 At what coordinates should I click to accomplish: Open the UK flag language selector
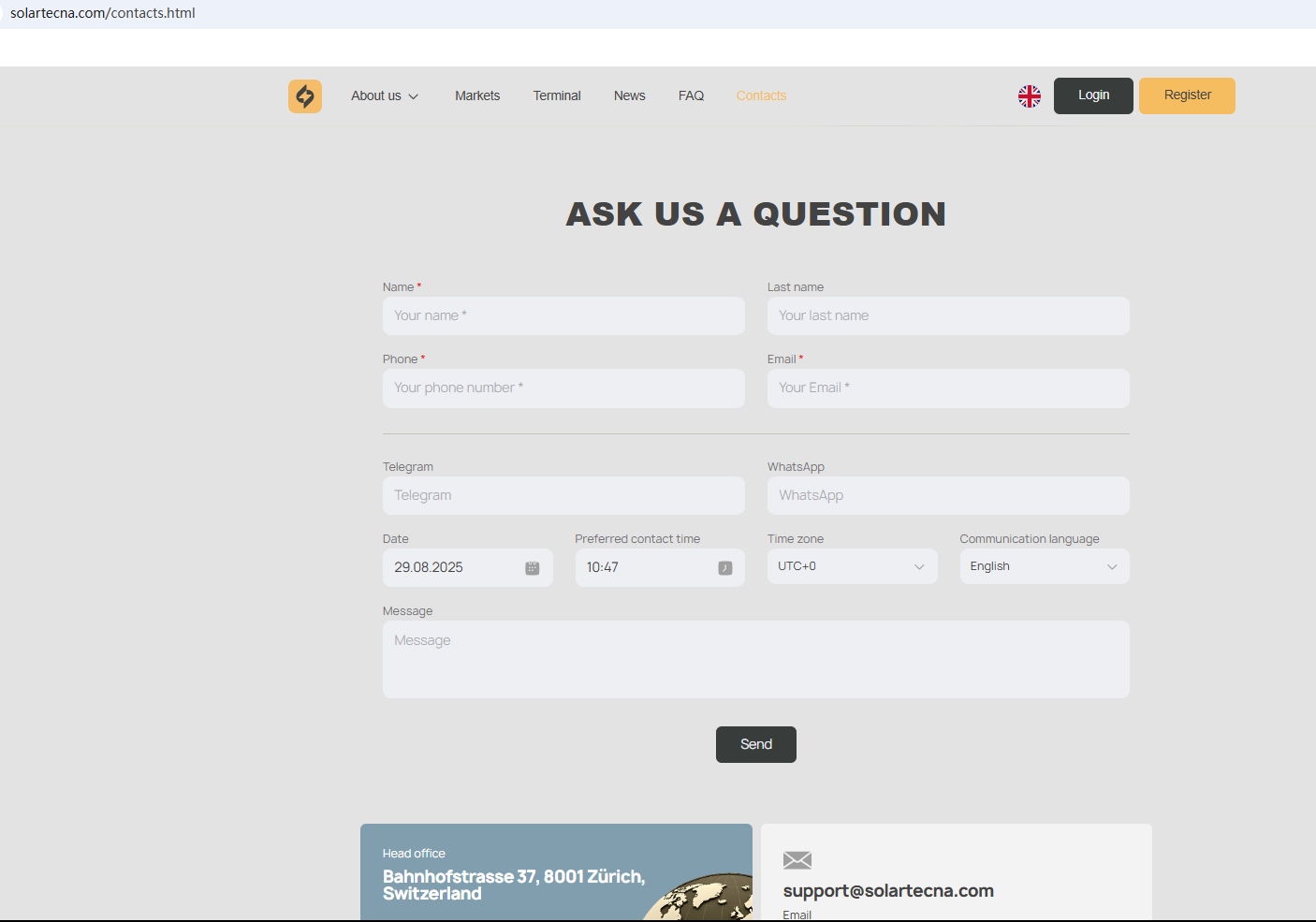coord(1029,96)
